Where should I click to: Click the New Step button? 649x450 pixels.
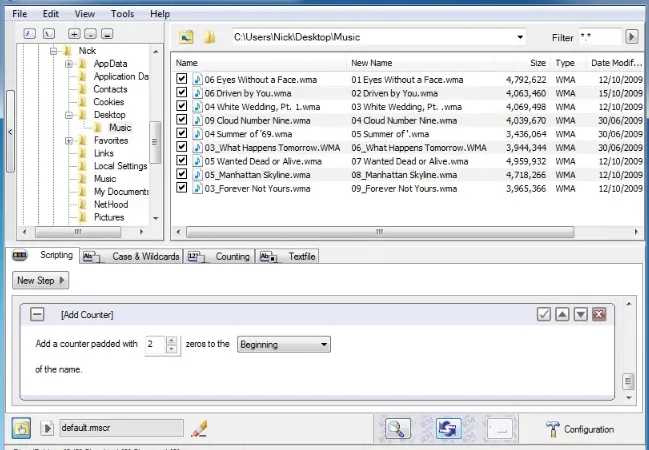click(41, 280)
